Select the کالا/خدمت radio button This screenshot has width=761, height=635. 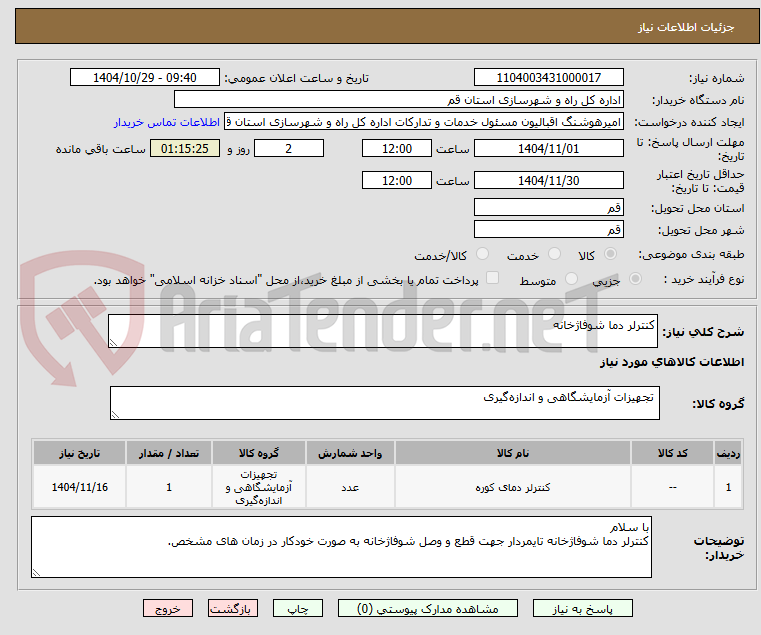[x=482, y=254]
